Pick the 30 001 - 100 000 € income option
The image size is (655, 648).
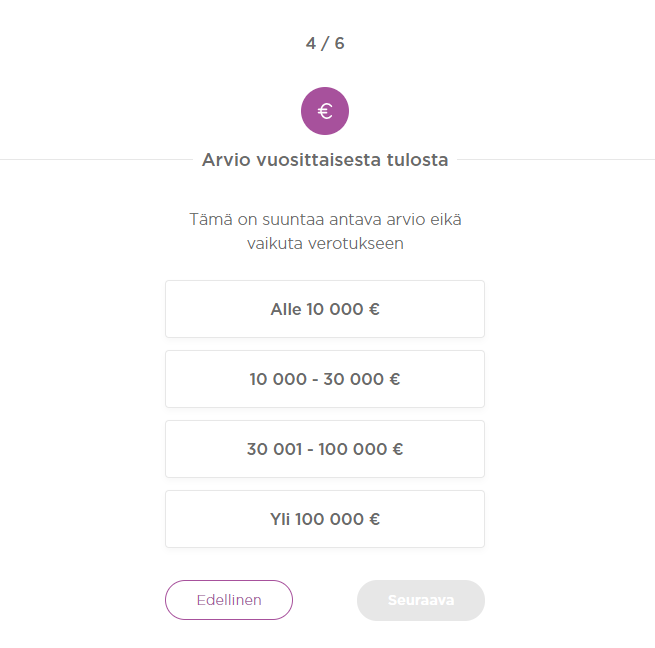click(325, 449)
